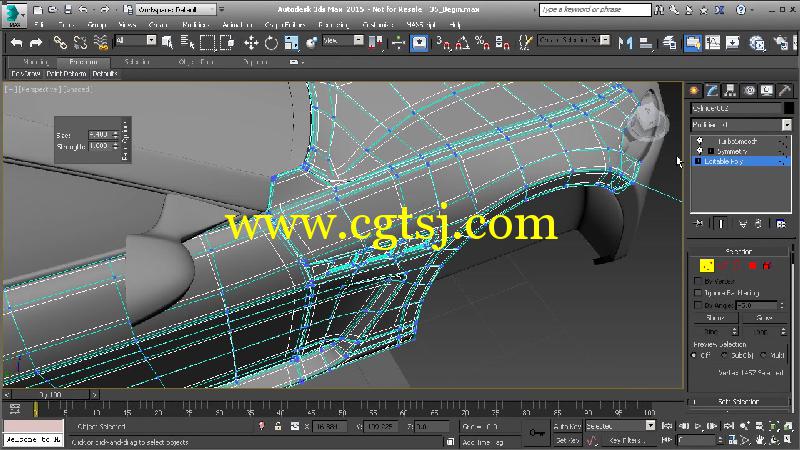Open the Layer Manager icon
The width and height of the screenshot is (800, 450).
pos(669,43)
